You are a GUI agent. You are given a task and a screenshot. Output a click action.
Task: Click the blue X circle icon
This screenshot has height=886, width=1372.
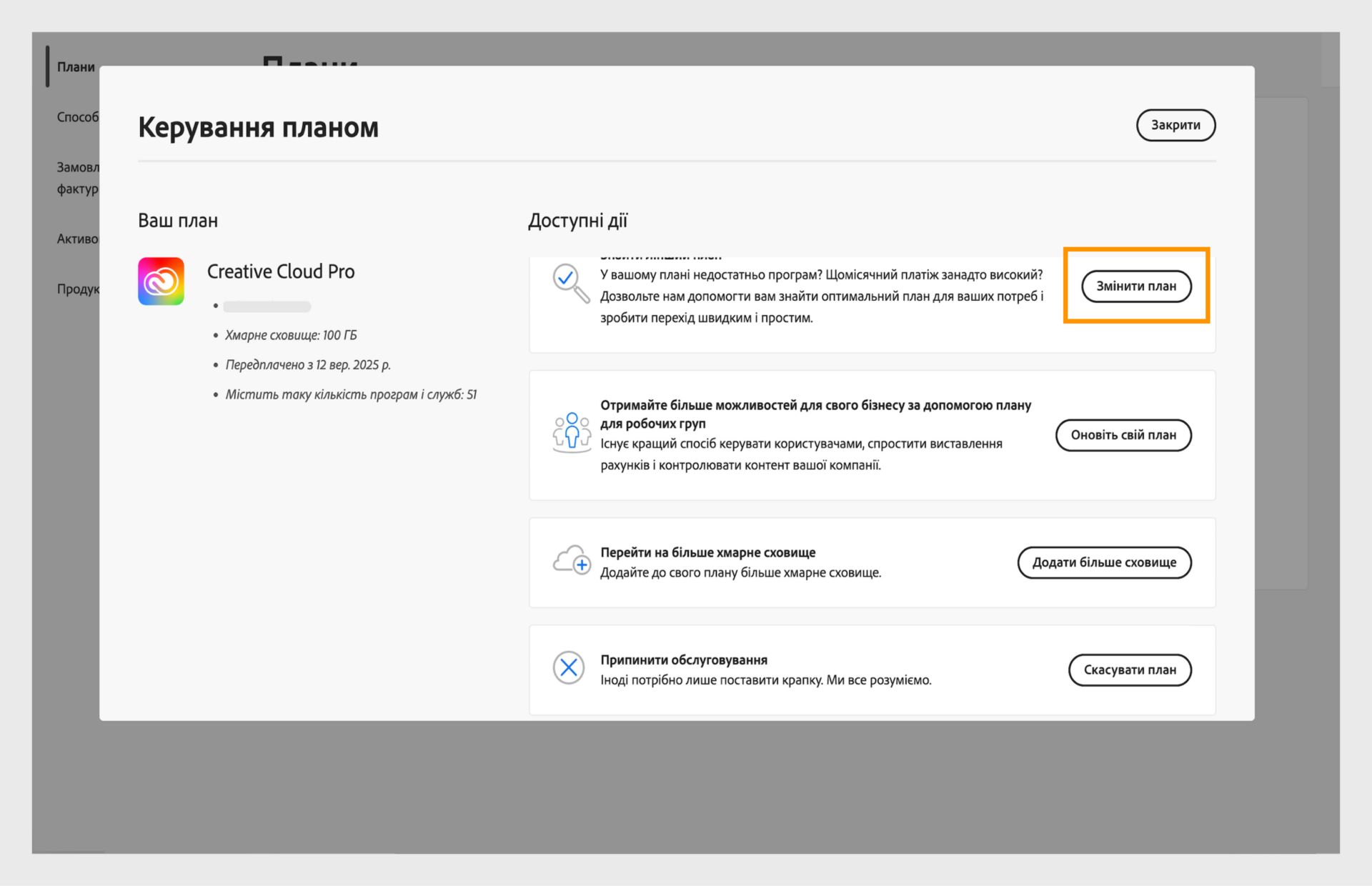569,668
